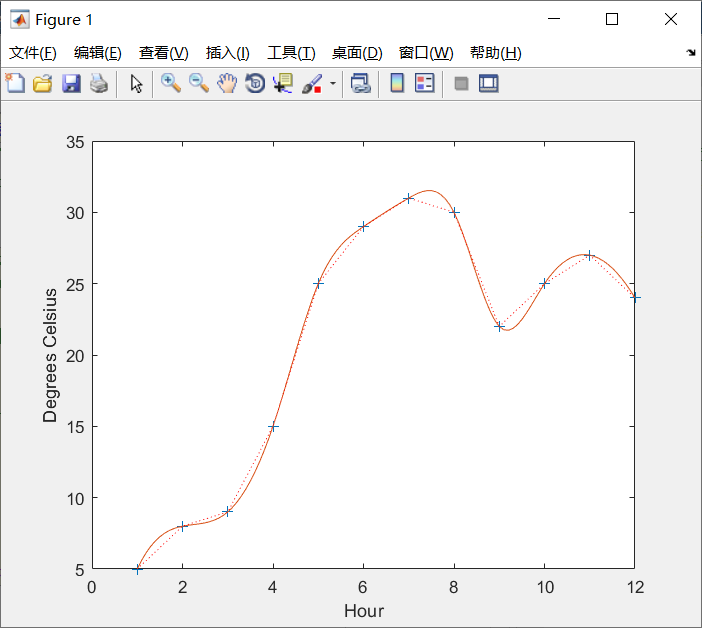
Task: Click the New Figure toolbar icon
Action: (15, 83)
